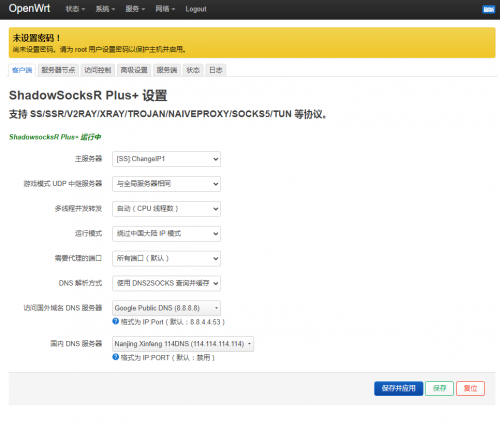Image resolution: width=500 pixels, height=427 pixels.
Task: Open the 多线程并发转发 dropdown
Action: [x=166, y=209]
